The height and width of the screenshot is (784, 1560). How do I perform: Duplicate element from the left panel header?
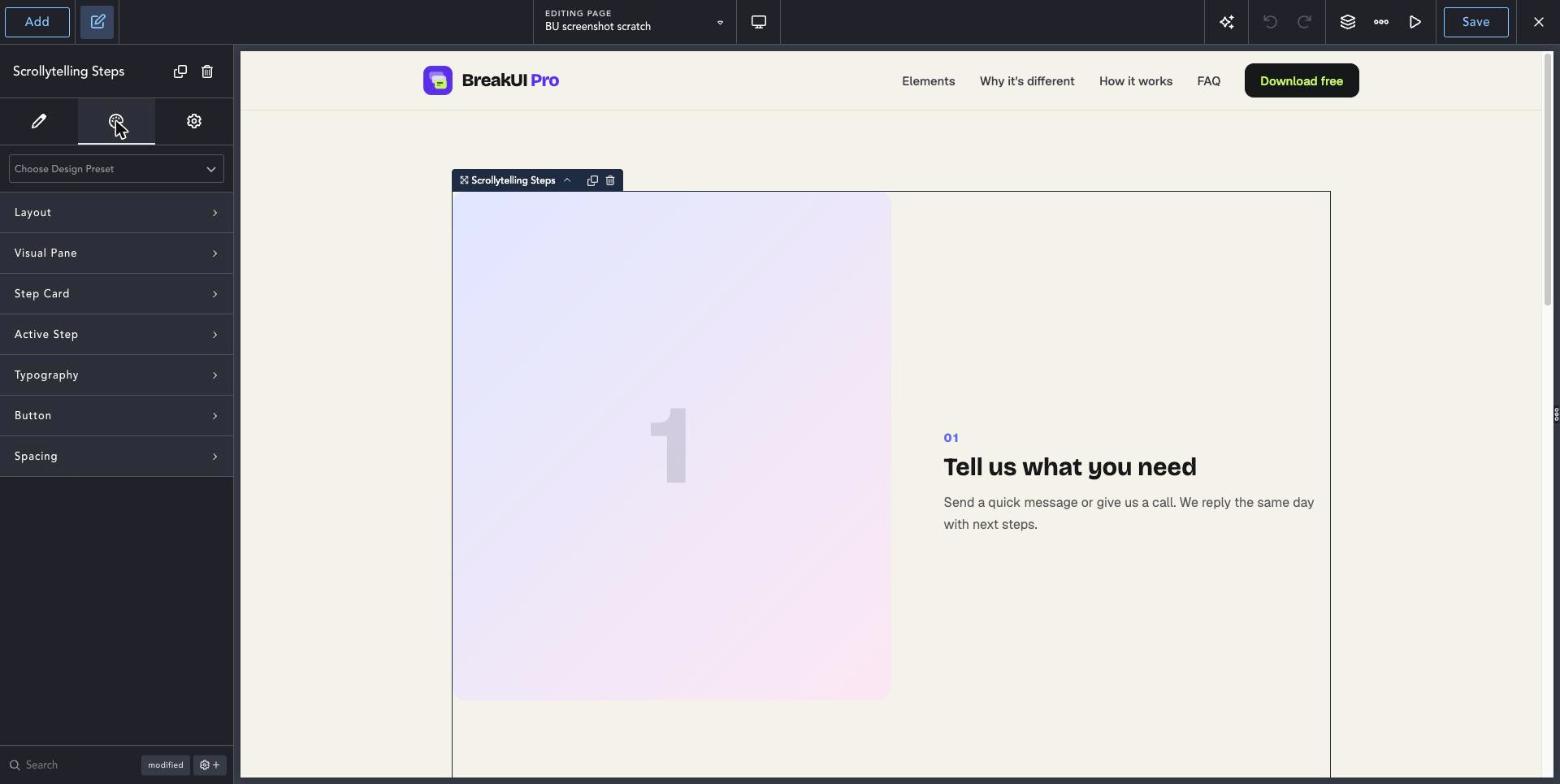pos(180,72)
